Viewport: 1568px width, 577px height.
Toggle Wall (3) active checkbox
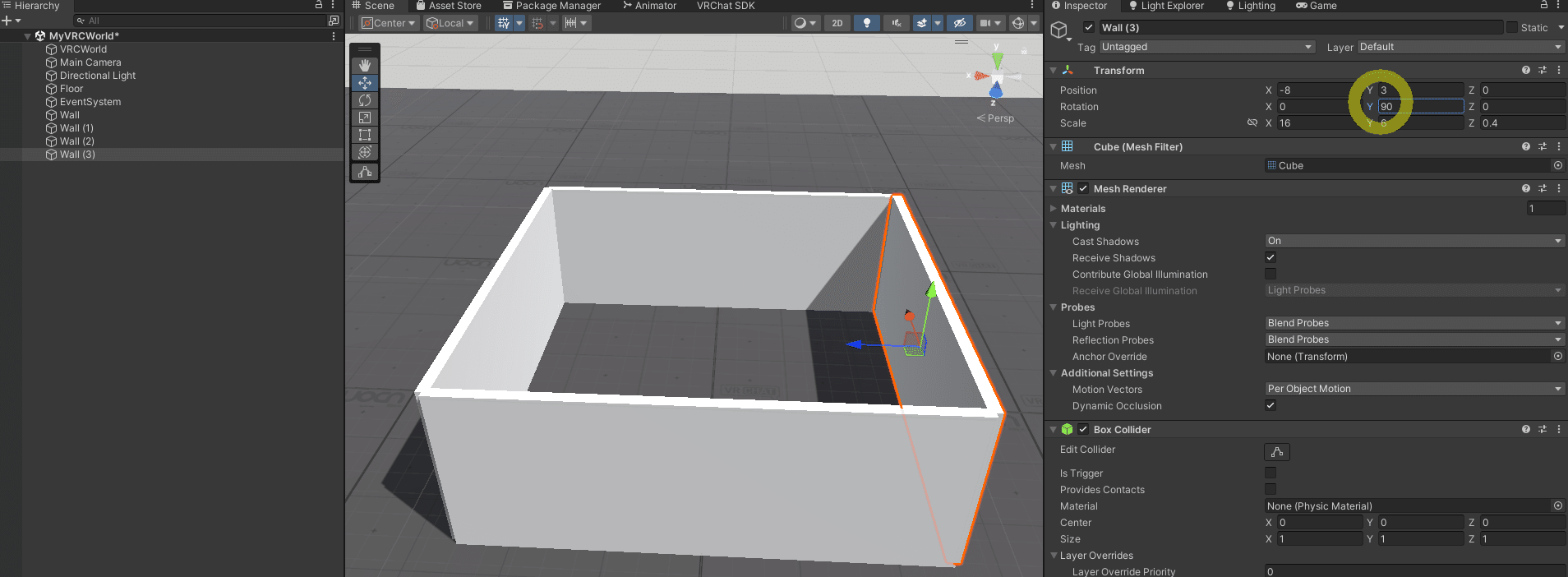click(x=1089, y=27)
